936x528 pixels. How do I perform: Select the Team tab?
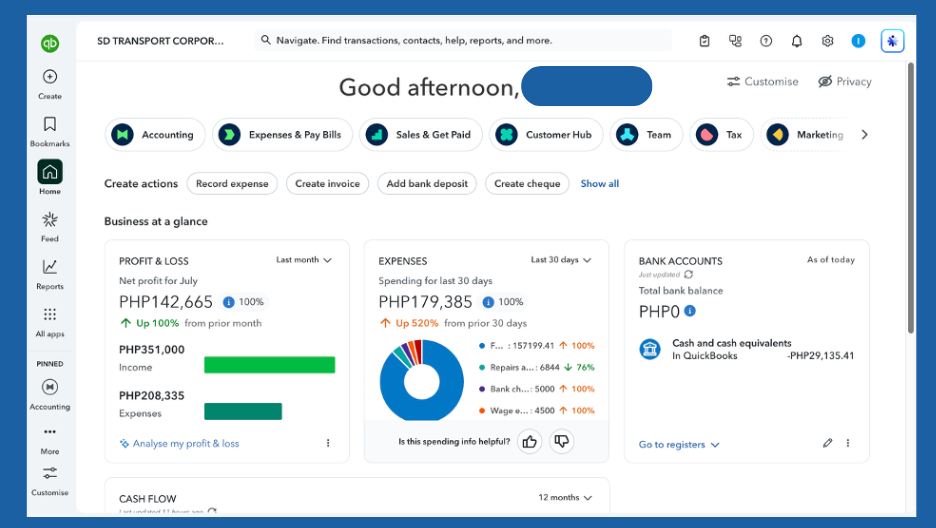[646, 135]
